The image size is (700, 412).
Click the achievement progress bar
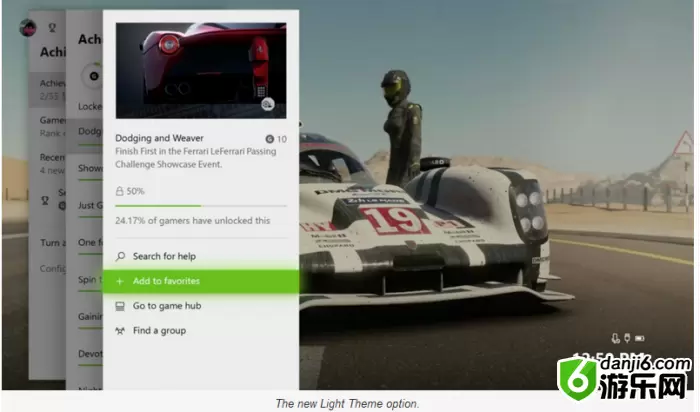click(x=201, y=206)
